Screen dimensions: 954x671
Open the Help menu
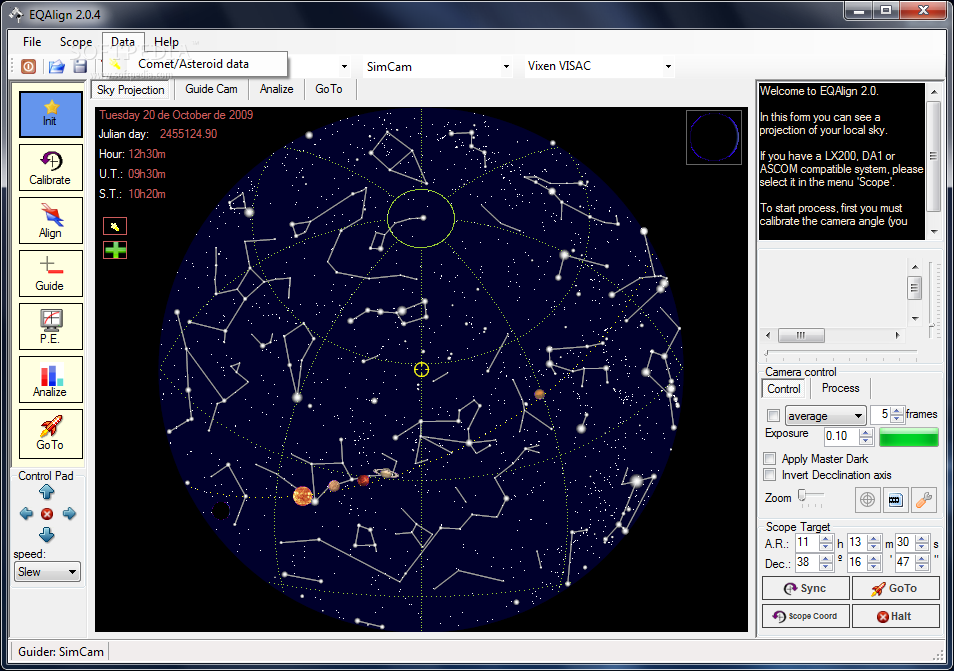tap(166, 42)
